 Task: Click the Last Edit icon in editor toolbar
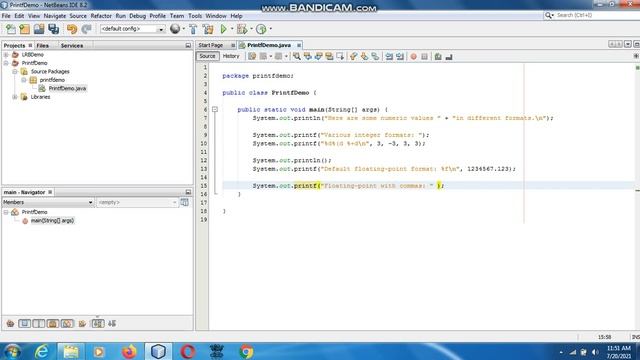(x=252, y=56)
